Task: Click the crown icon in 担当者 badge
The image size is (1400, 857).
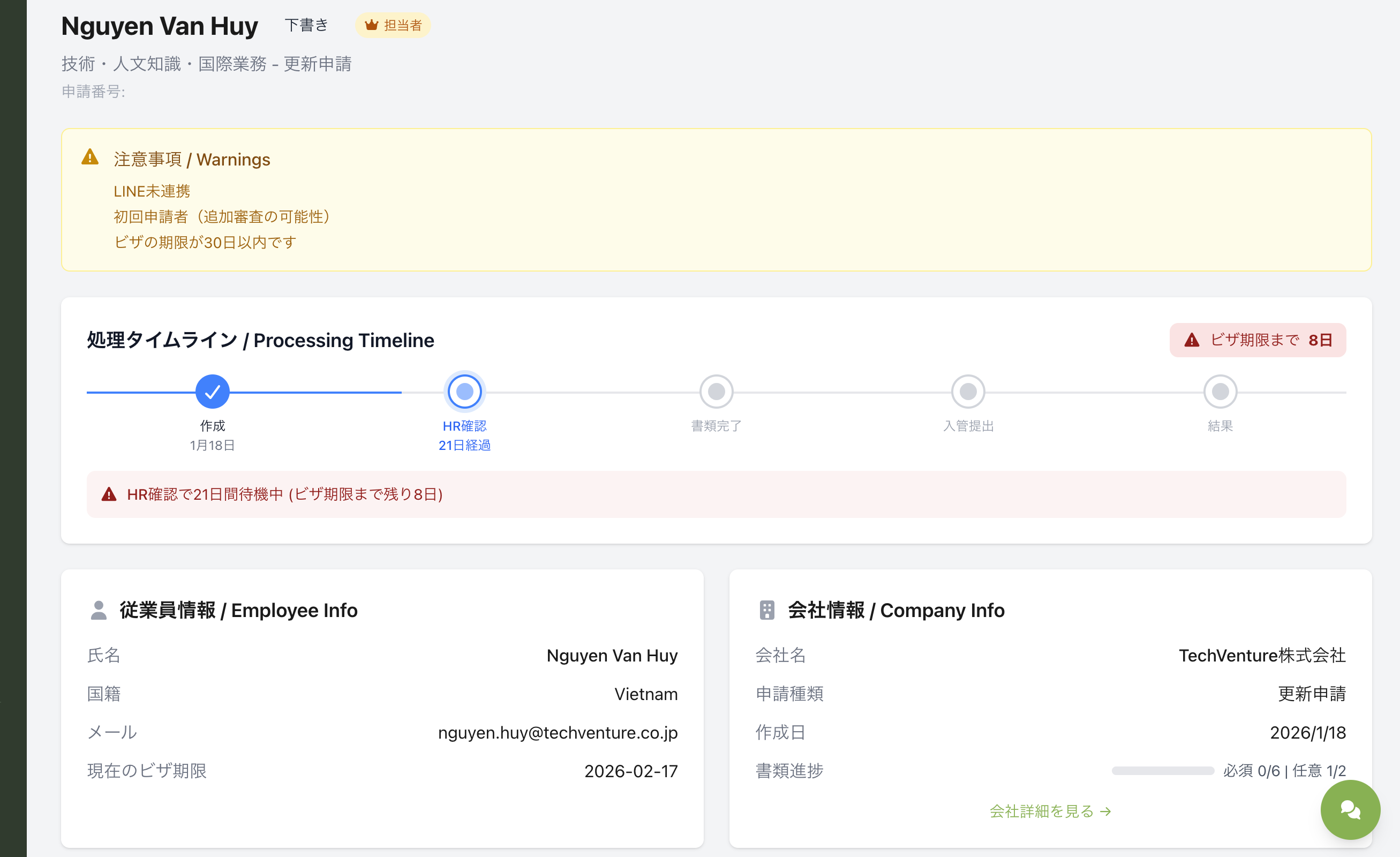Action: click(371, 25)
